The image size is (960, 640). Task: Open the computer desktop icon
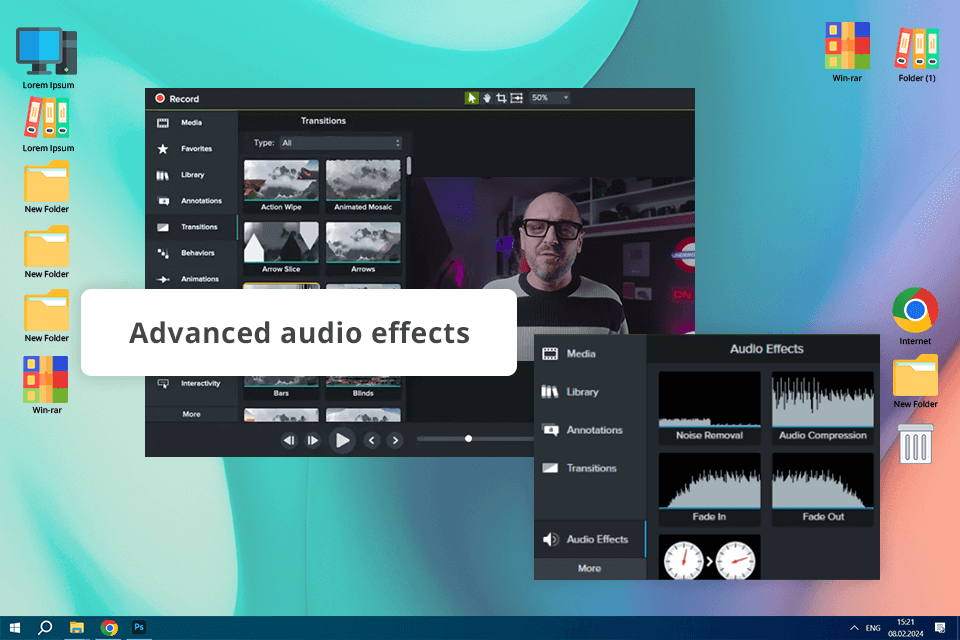click(x=47, y=58)
